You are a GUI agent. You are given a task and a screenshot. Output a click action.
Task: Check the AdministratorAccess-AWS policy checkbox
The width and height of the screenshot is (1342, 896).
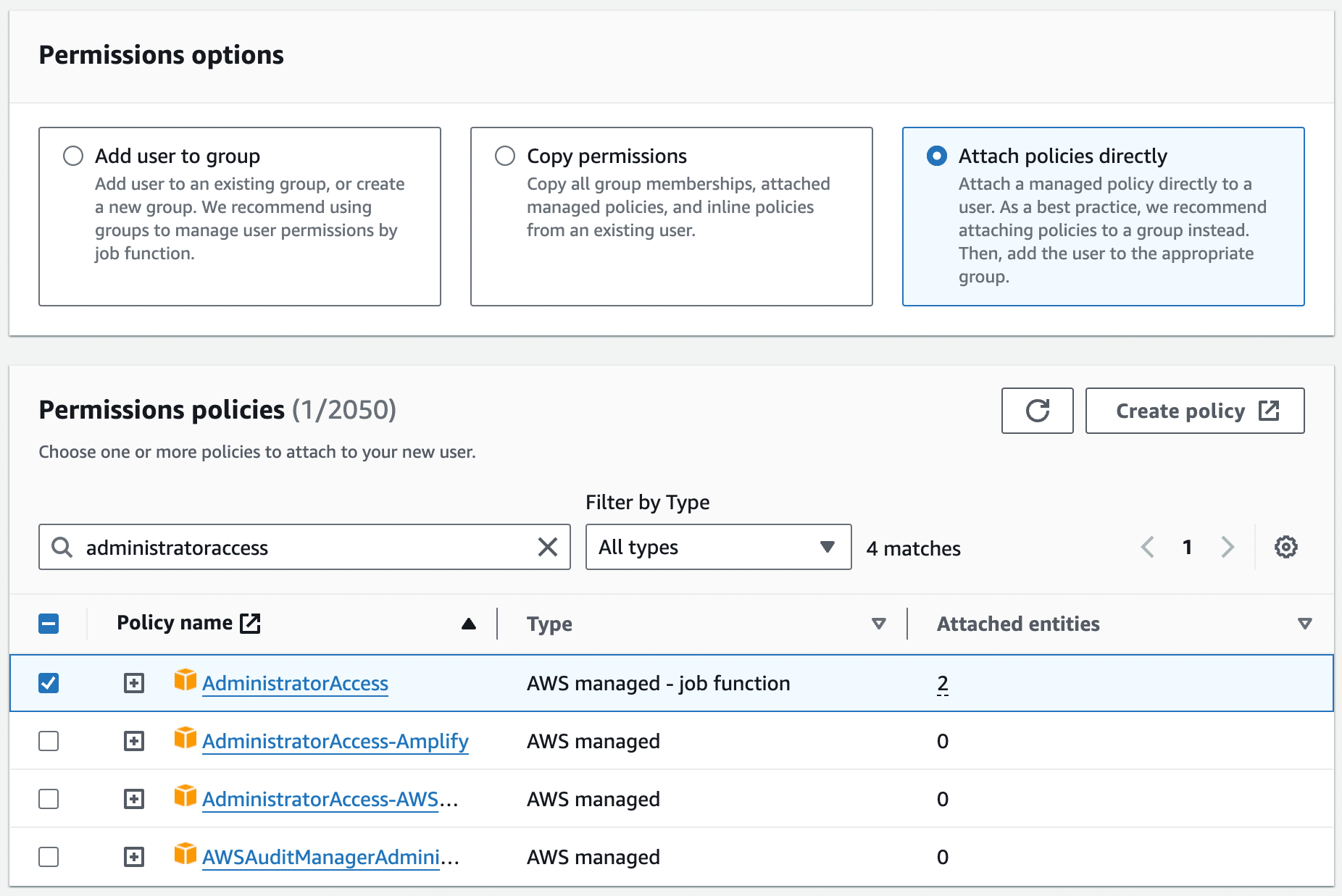point(49,799)
